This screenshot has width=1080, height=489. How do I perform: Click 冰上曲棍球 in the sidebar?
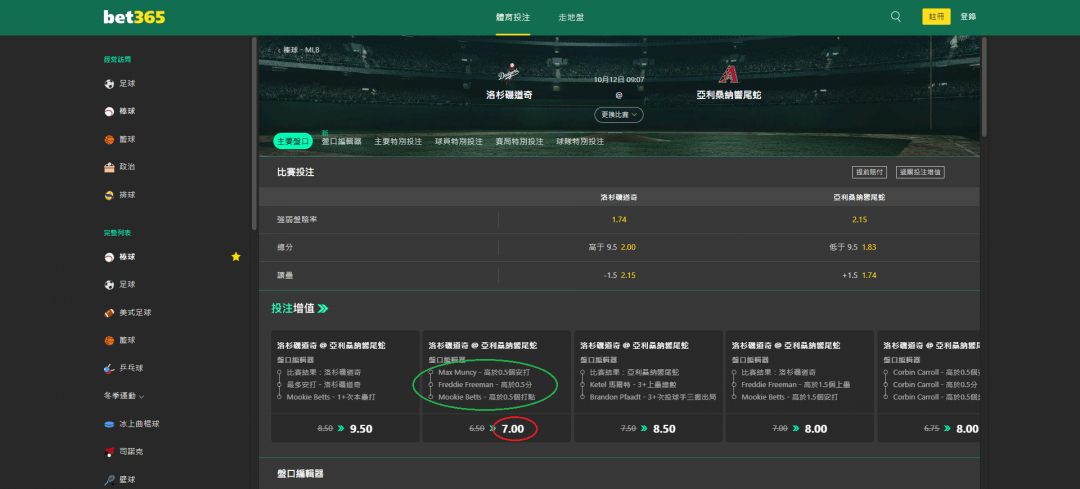click(x=139, y=424)
